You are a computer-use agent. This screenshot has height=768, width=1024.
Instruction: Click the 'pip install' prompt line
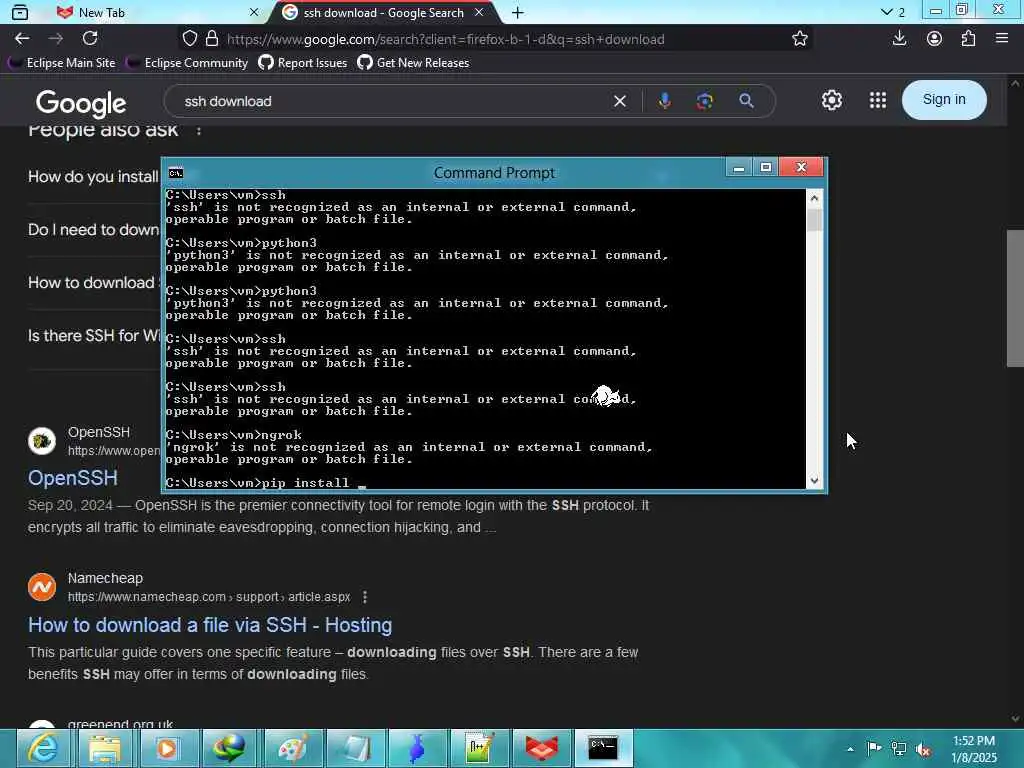[x=266, y=483]
